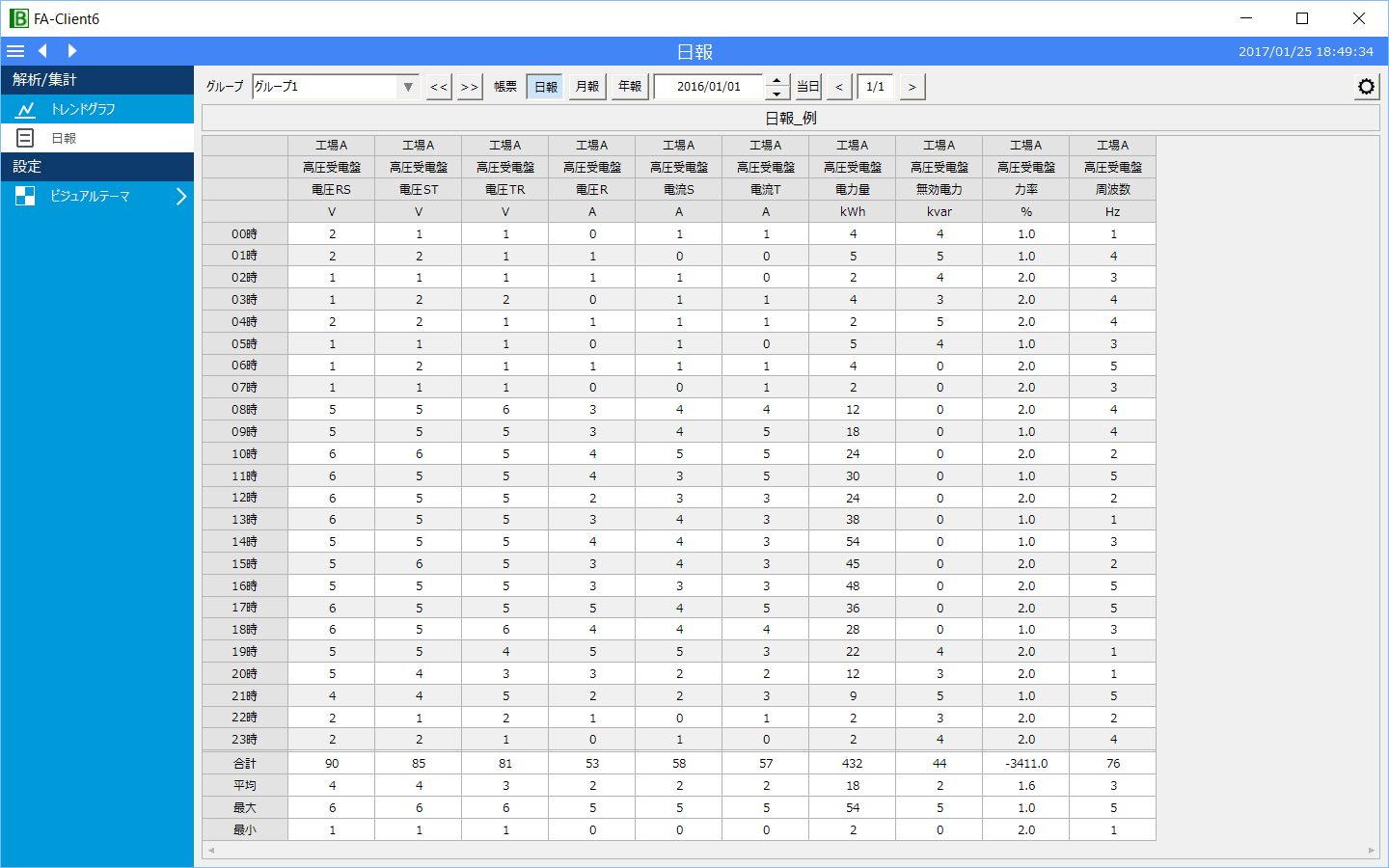Maximize the FA-Client6 window
Screen dimensions: 1389x868
[x=1302, y=18]
